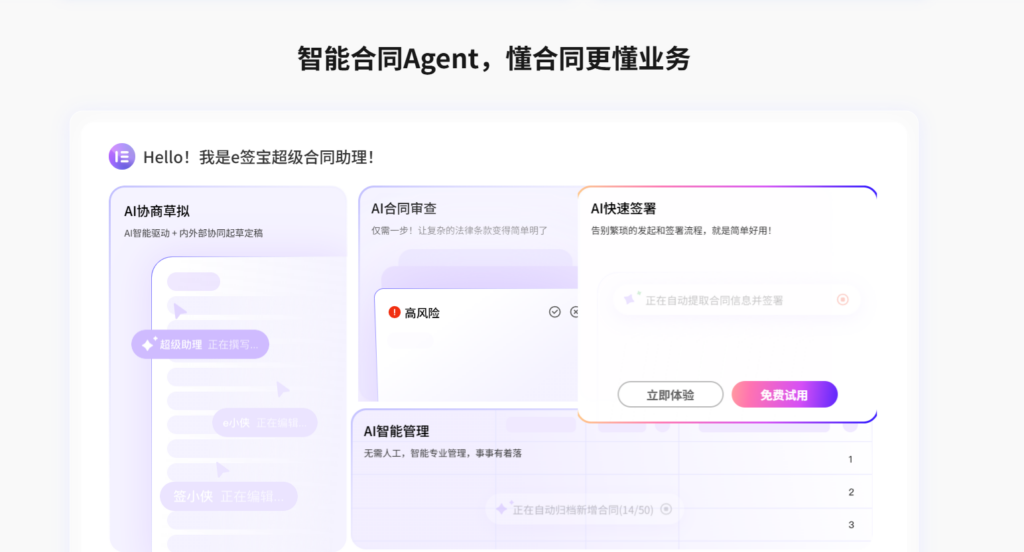Click the purple e签宝 assistant logo icon
1024x552 pixels.
click(121, 157)
